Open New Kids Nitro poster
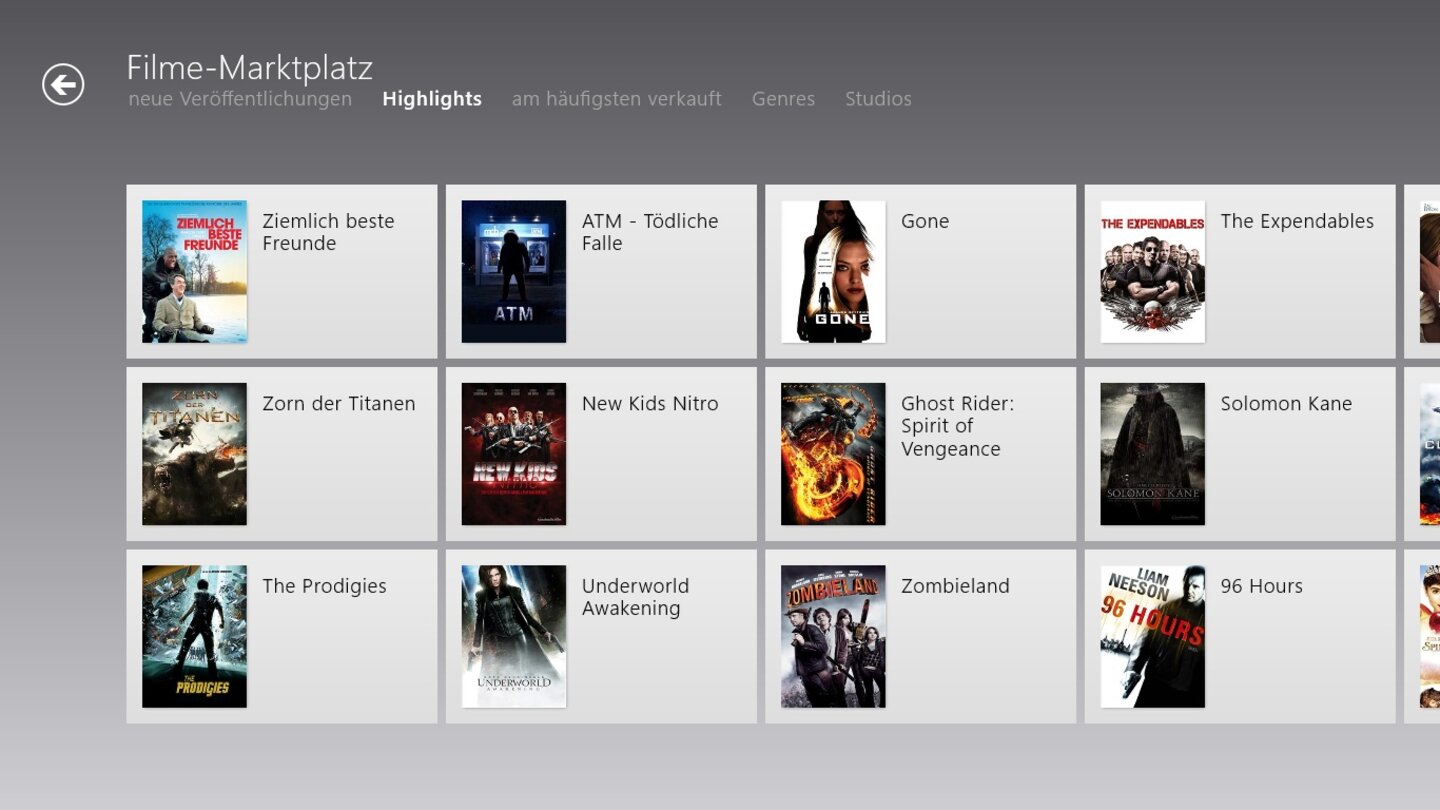The width and height of the screenshot is (1440, 810). (514, 454)
